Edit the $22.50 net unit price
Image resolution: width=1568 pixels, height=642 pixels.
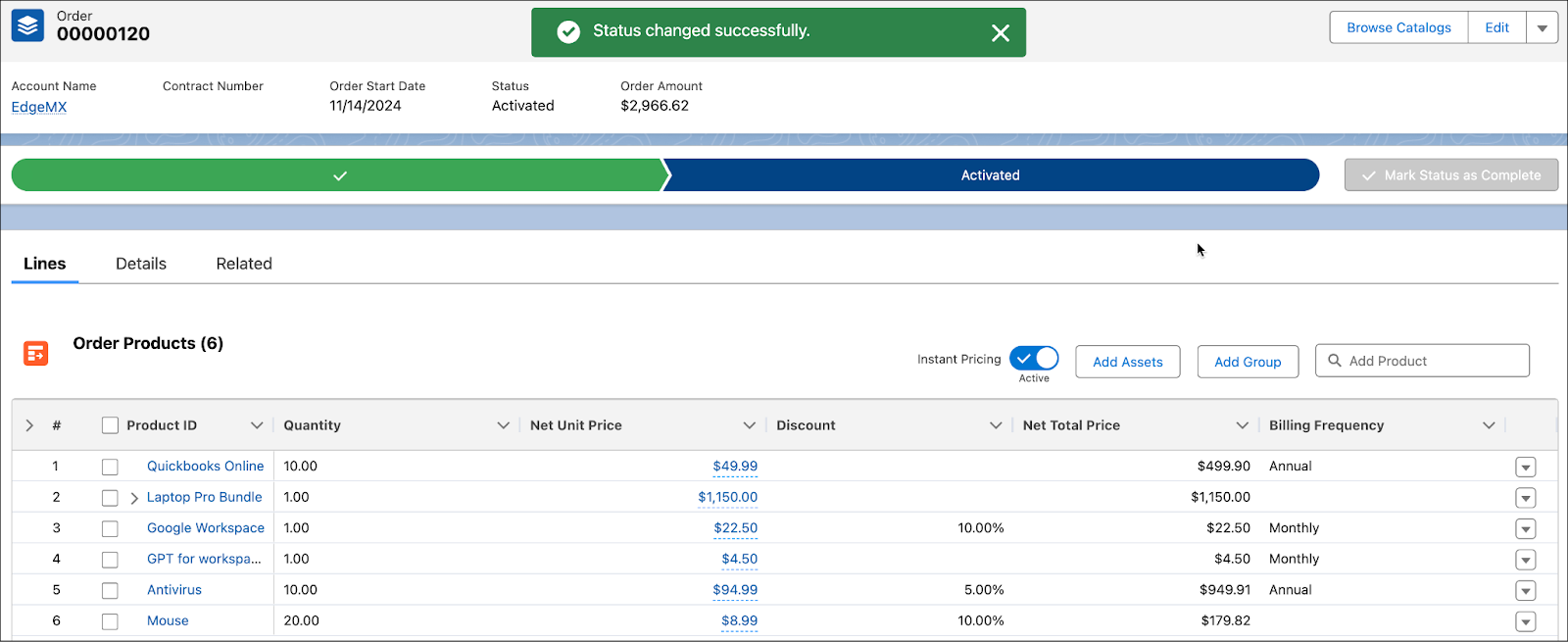coord(736,528)
